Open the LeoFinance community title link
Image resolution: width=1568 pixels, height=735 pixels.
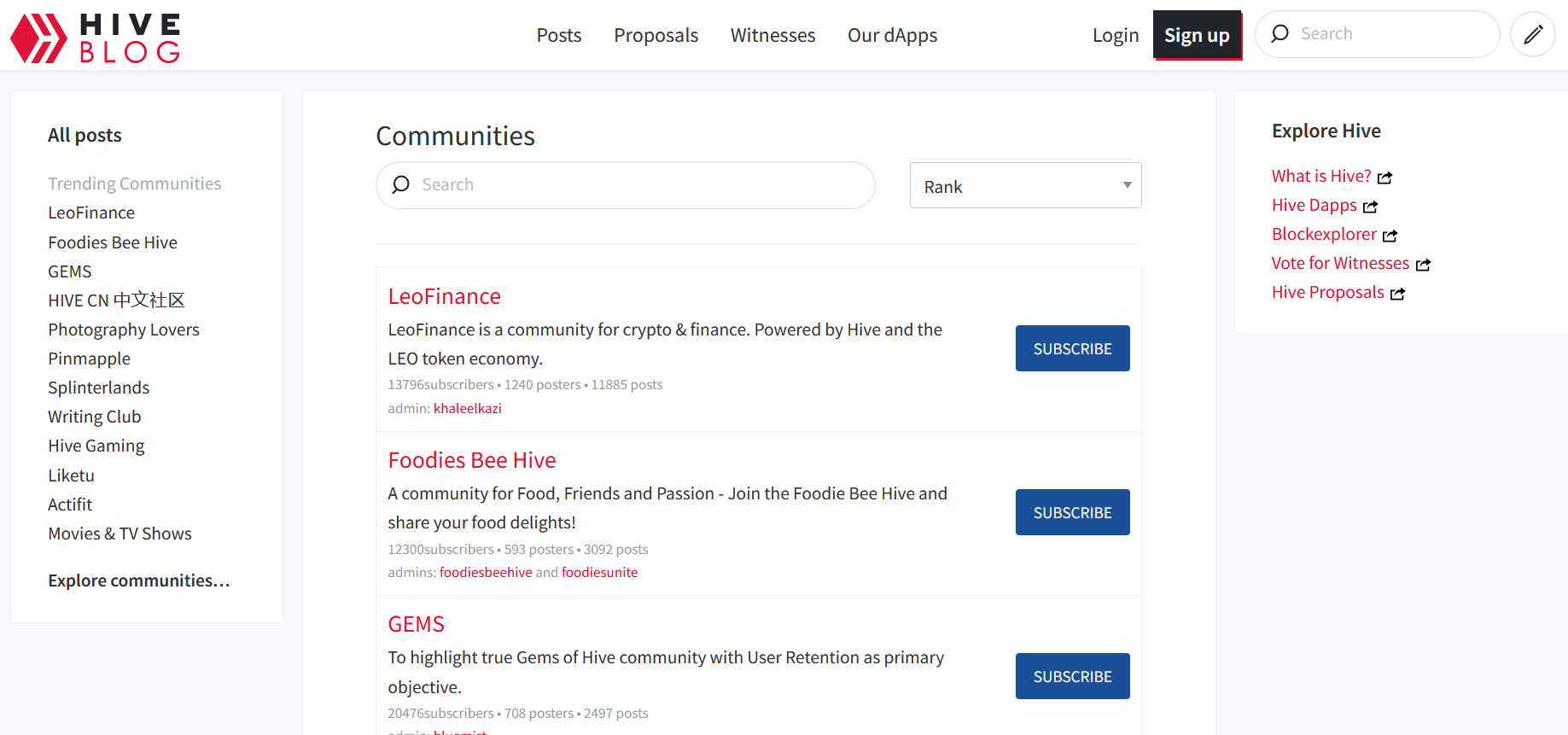click(x=444, y=296)
